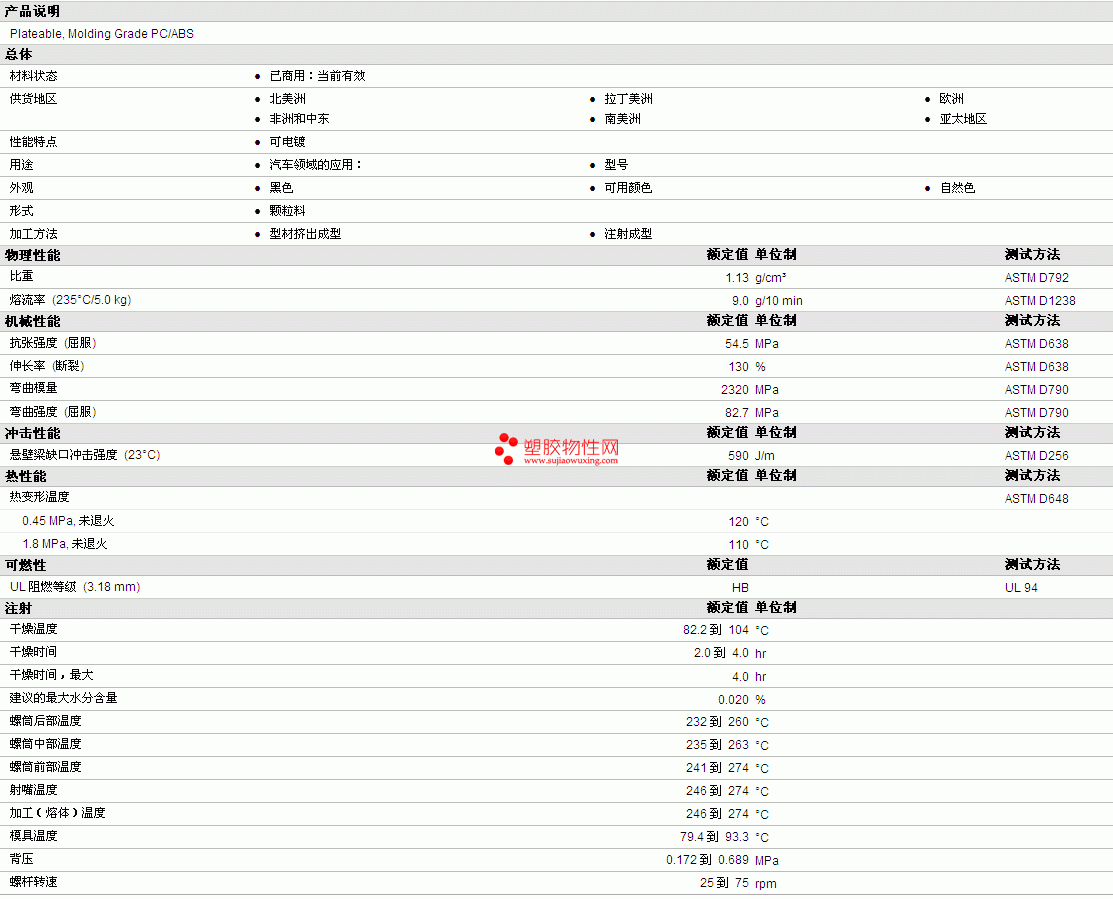Screen dimensions: 1113x899
Task: Select the region 拉丁美洲
Action: pyautogui.click(x=628, y=99)
